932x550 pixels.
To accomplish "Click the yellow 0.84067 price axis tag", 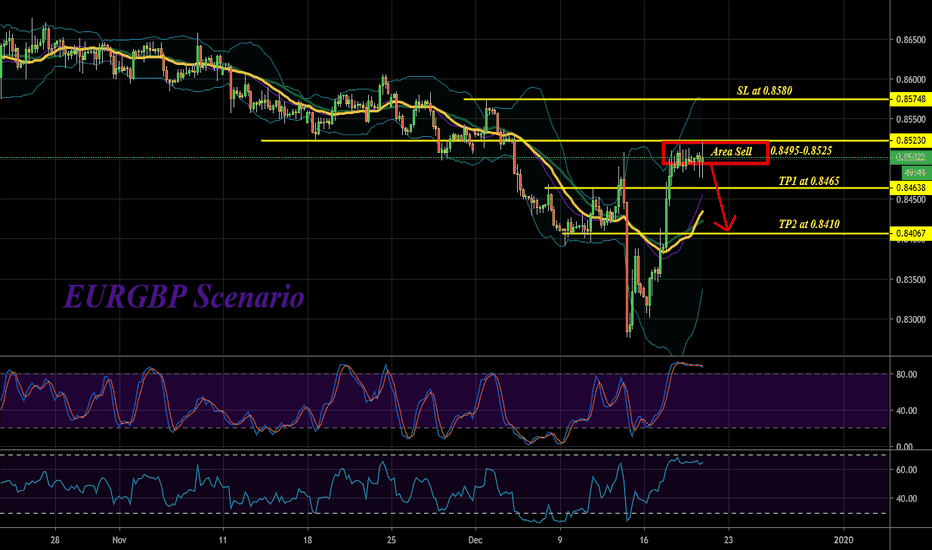I will point(908,234).
